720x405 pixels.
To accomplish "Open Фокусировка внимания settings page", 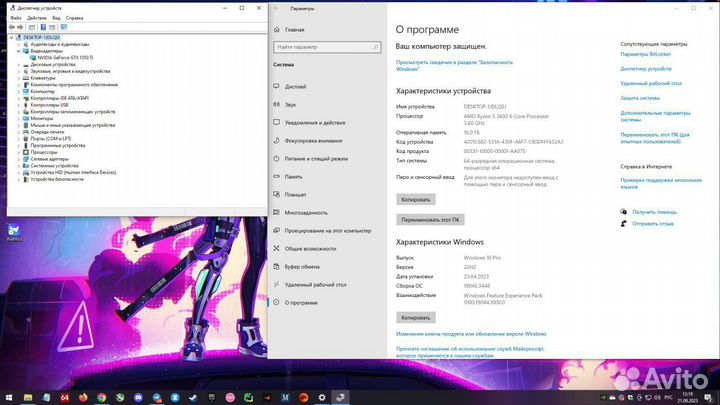I will click(313, 141).
